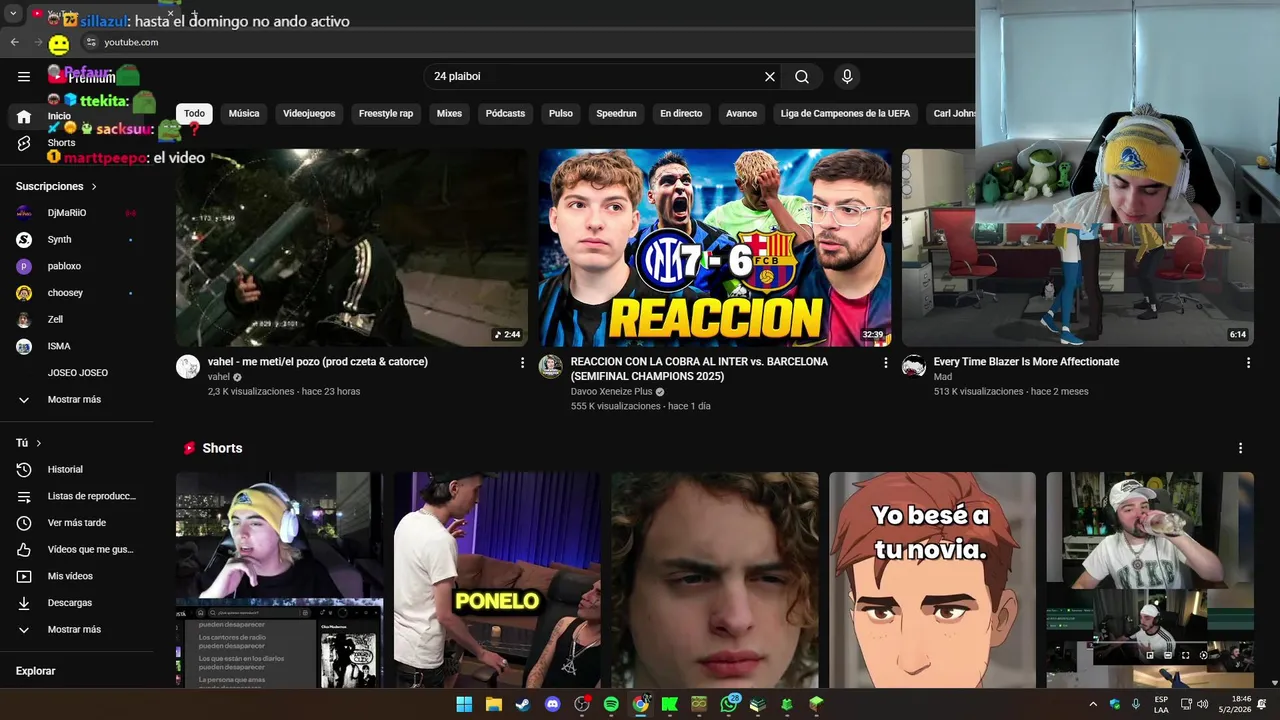Viewport: 1280px width, 720px height.
Task: Select the Freestyle rap chip
Action: point(386,114)
